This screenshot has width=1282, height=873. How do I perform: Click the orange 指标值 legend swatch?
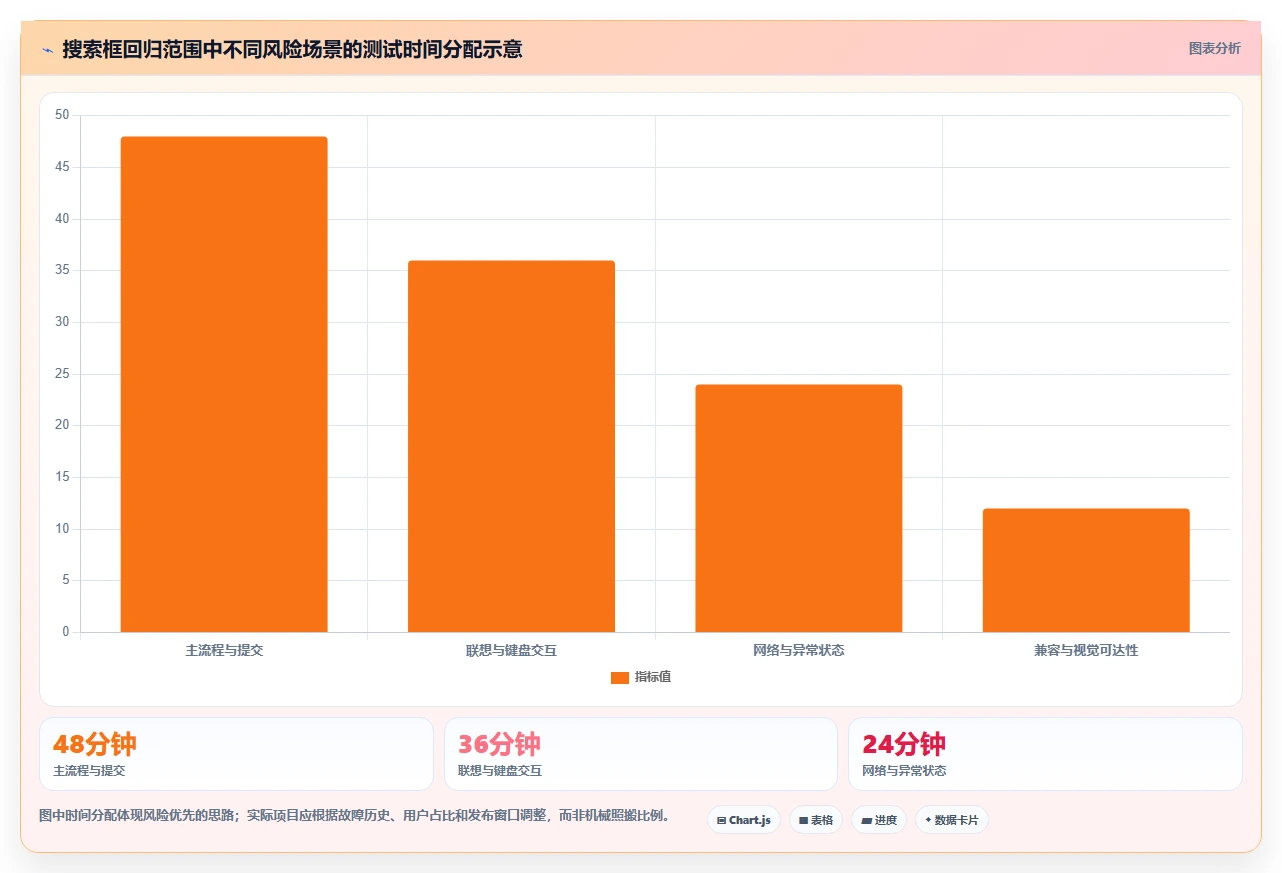620,678
